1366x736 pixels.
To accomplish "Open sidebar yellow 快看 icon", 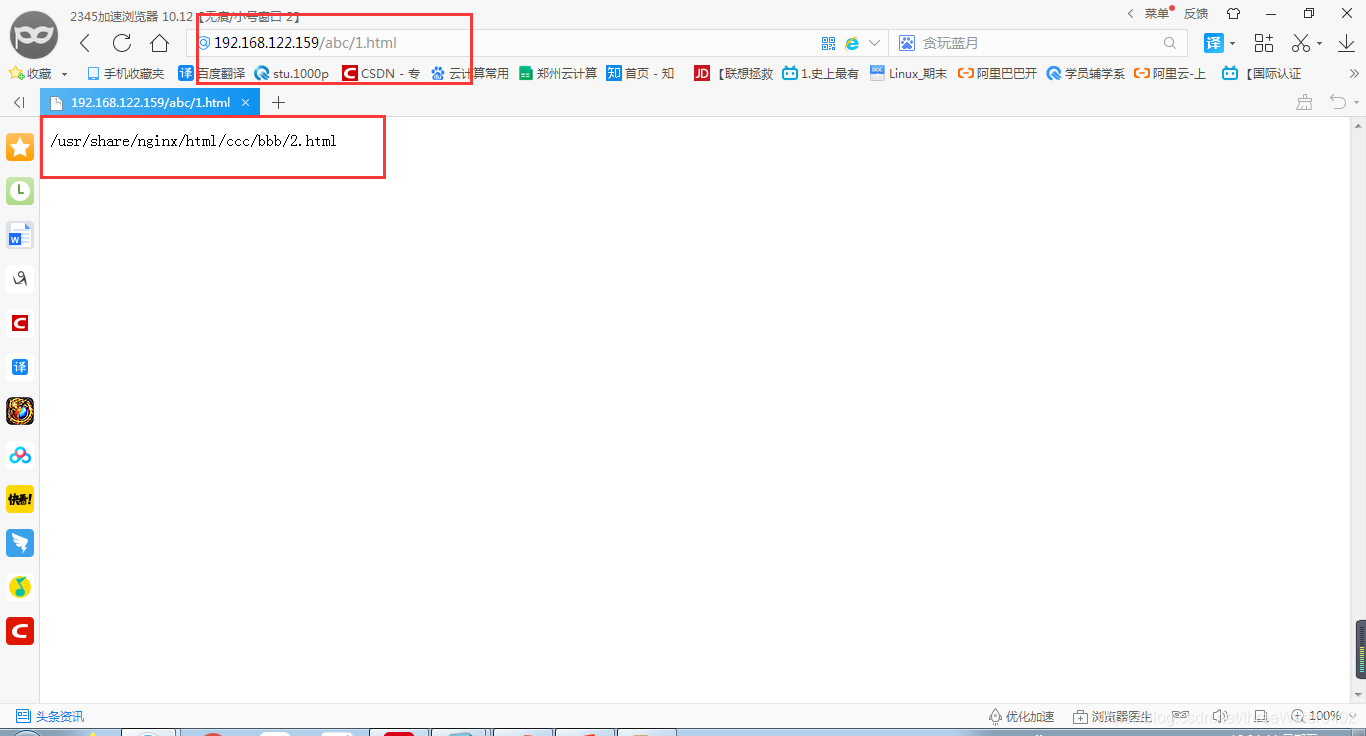I will click(x=20, y=499).
